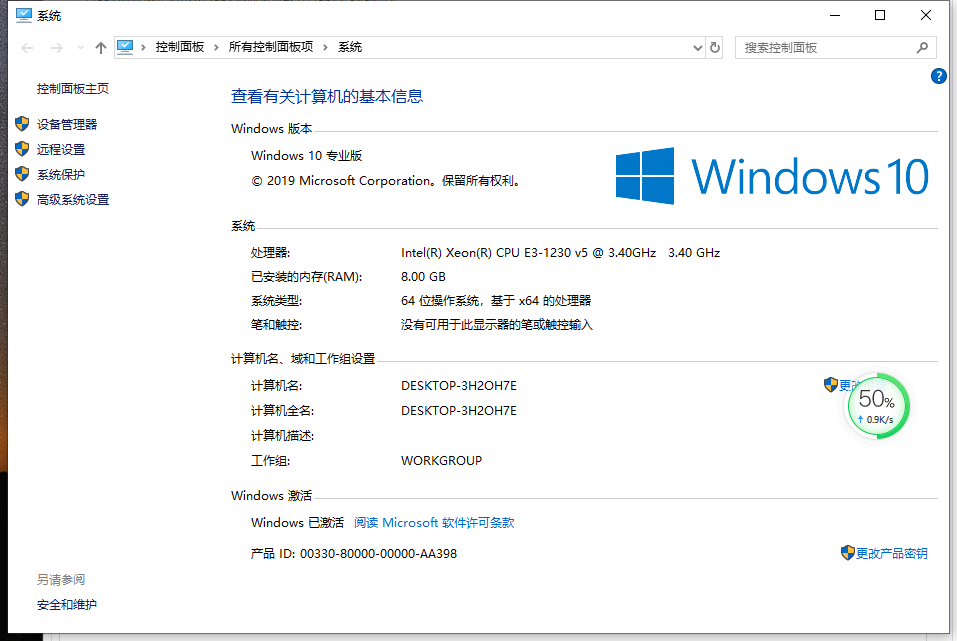Screen dimensions: 957x641
Task: Refresh the control panel page
Action: tap(715, 48)
